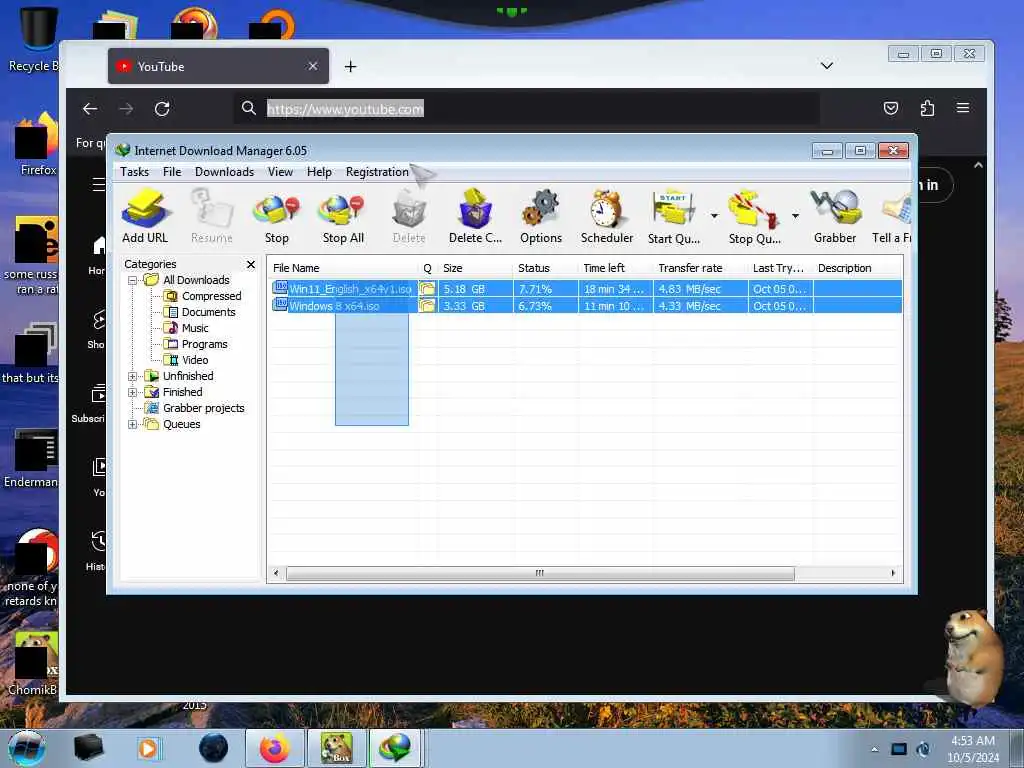
Task: Click the horizontal scrollbar thumb of the download list
Action: click(x=540, y=573)
